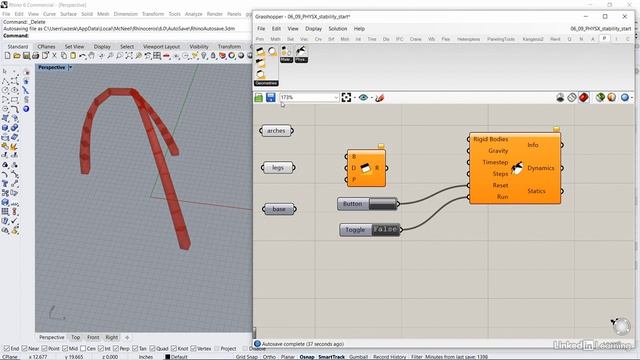
Task: Open the dropdown arrow beside the Zoom Extents icon
Action: [x=354, y=98]
